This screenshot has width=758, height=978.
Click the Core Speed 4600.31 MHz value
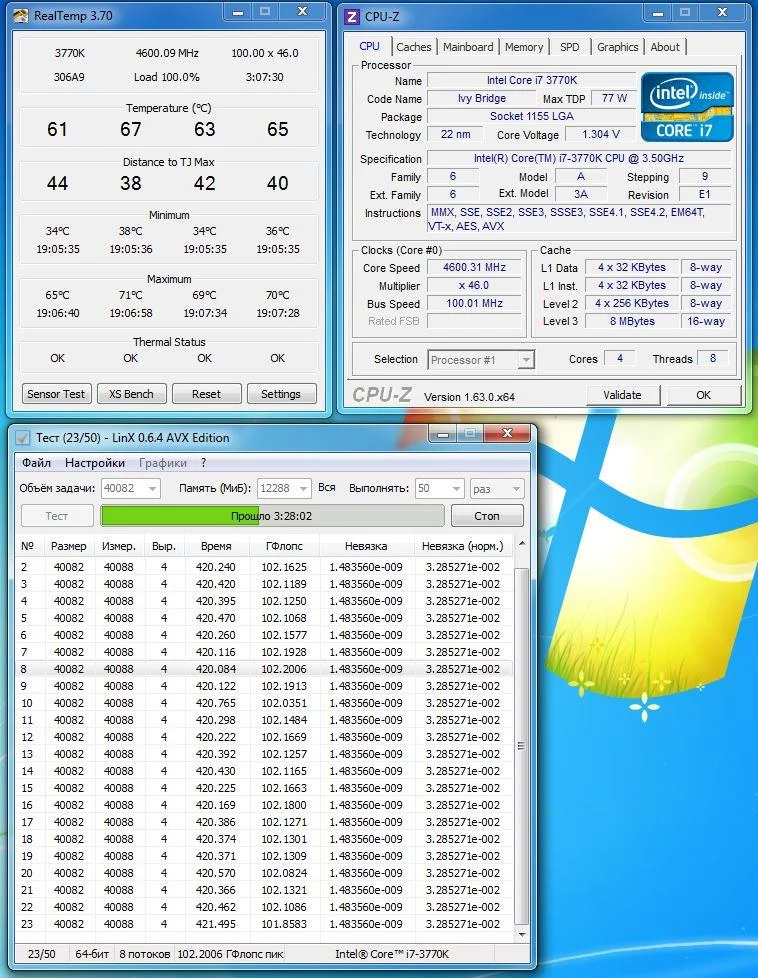(x=475, y=267)
